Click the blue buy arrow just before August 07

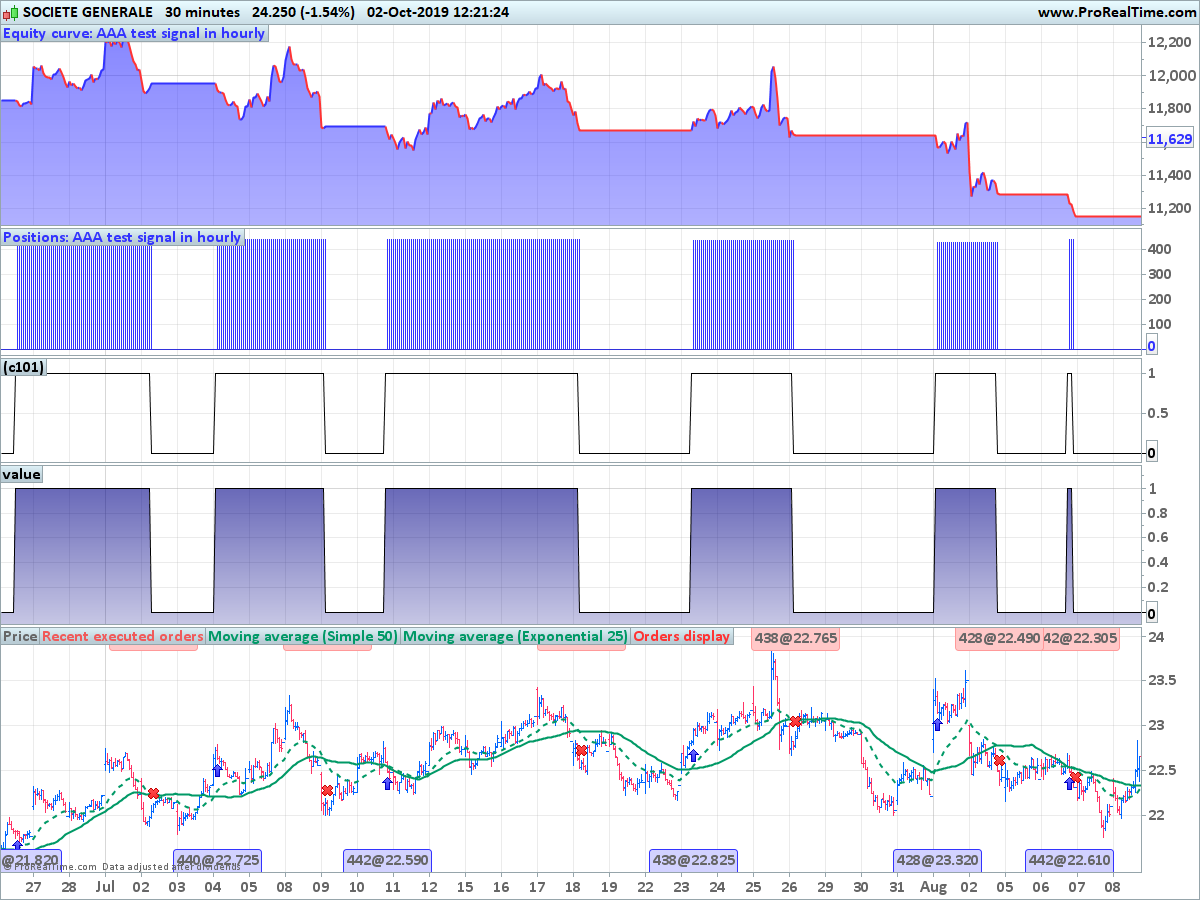coord(1069,783)
